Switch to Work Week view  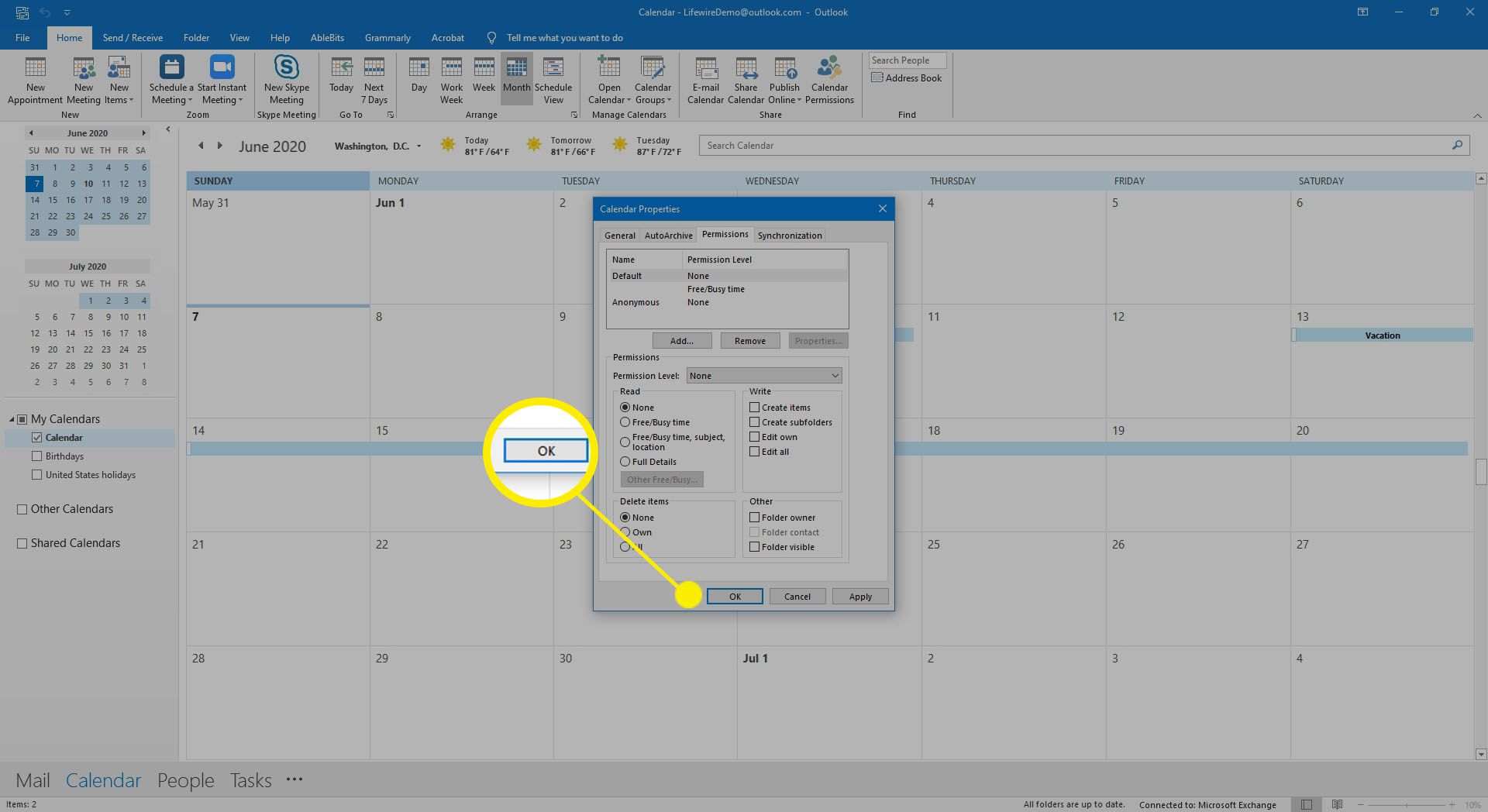pos(451,80)
